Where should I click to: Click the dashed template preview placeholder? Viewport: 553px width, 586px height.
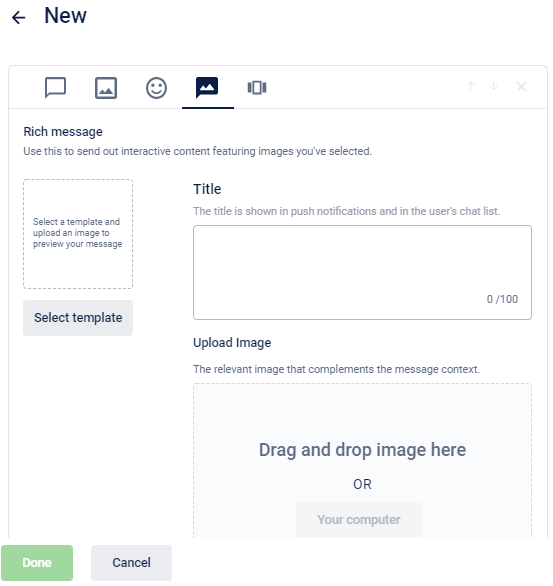78,234
